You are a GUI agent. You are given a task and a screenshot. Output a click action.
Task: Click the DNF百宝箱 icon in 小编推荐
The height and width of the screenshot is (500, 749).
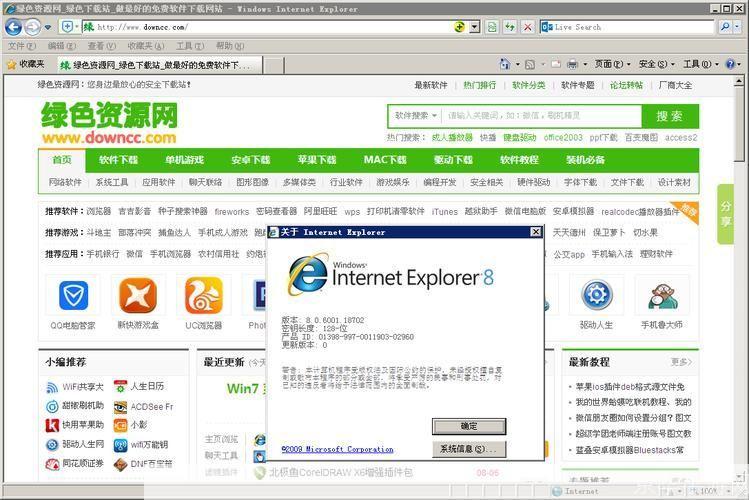(120, 464)
